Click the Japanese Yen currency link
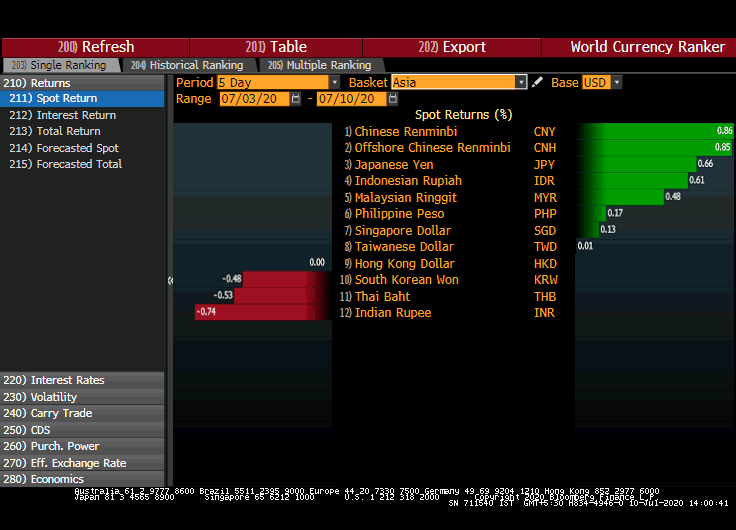 click(x=394, y=164)
